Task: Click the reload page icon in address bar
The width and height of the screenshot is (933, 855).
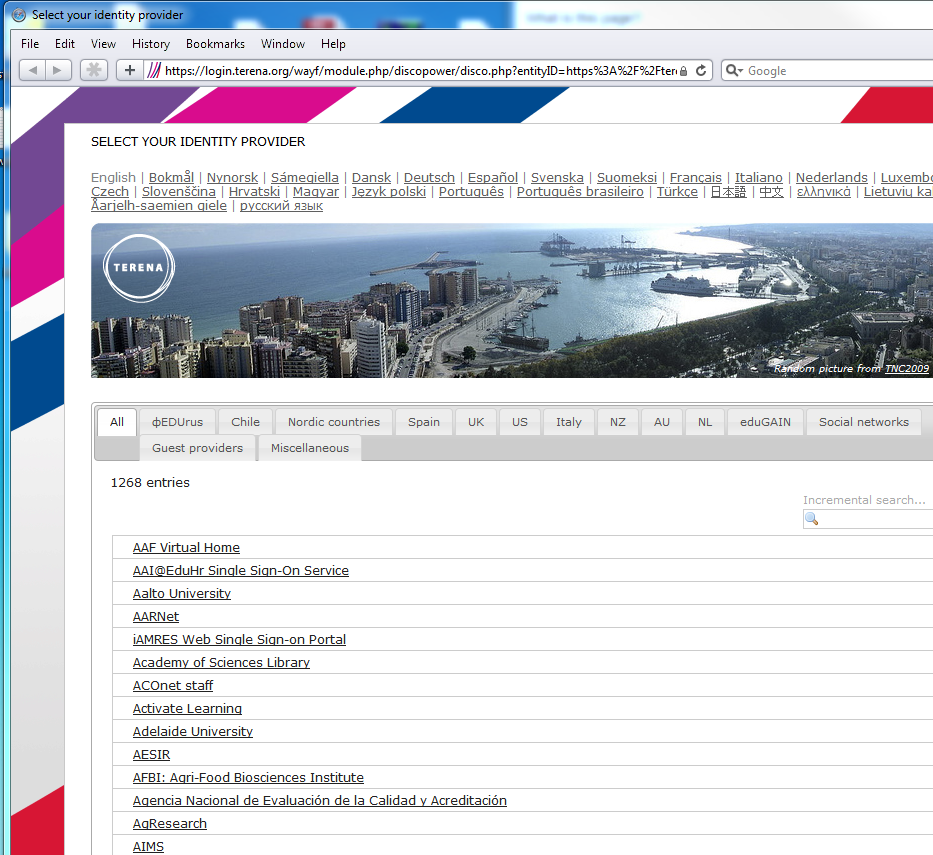Action: coord(701,70)
